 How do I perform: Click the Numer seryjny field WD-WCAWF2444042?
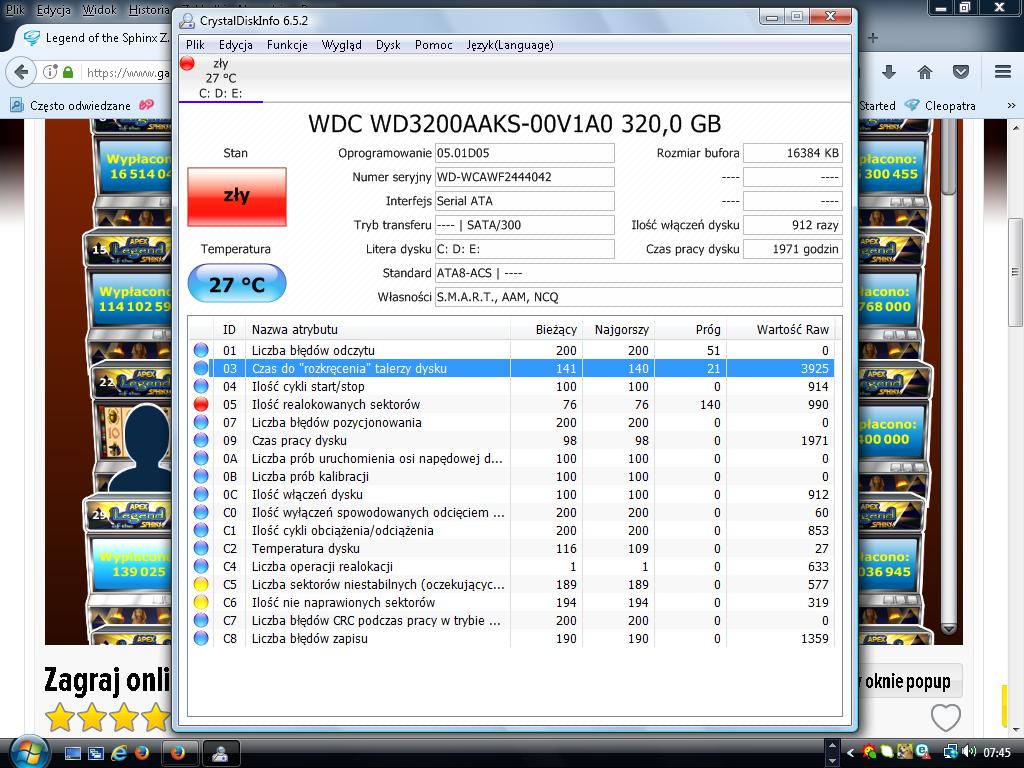click(524, 177)
